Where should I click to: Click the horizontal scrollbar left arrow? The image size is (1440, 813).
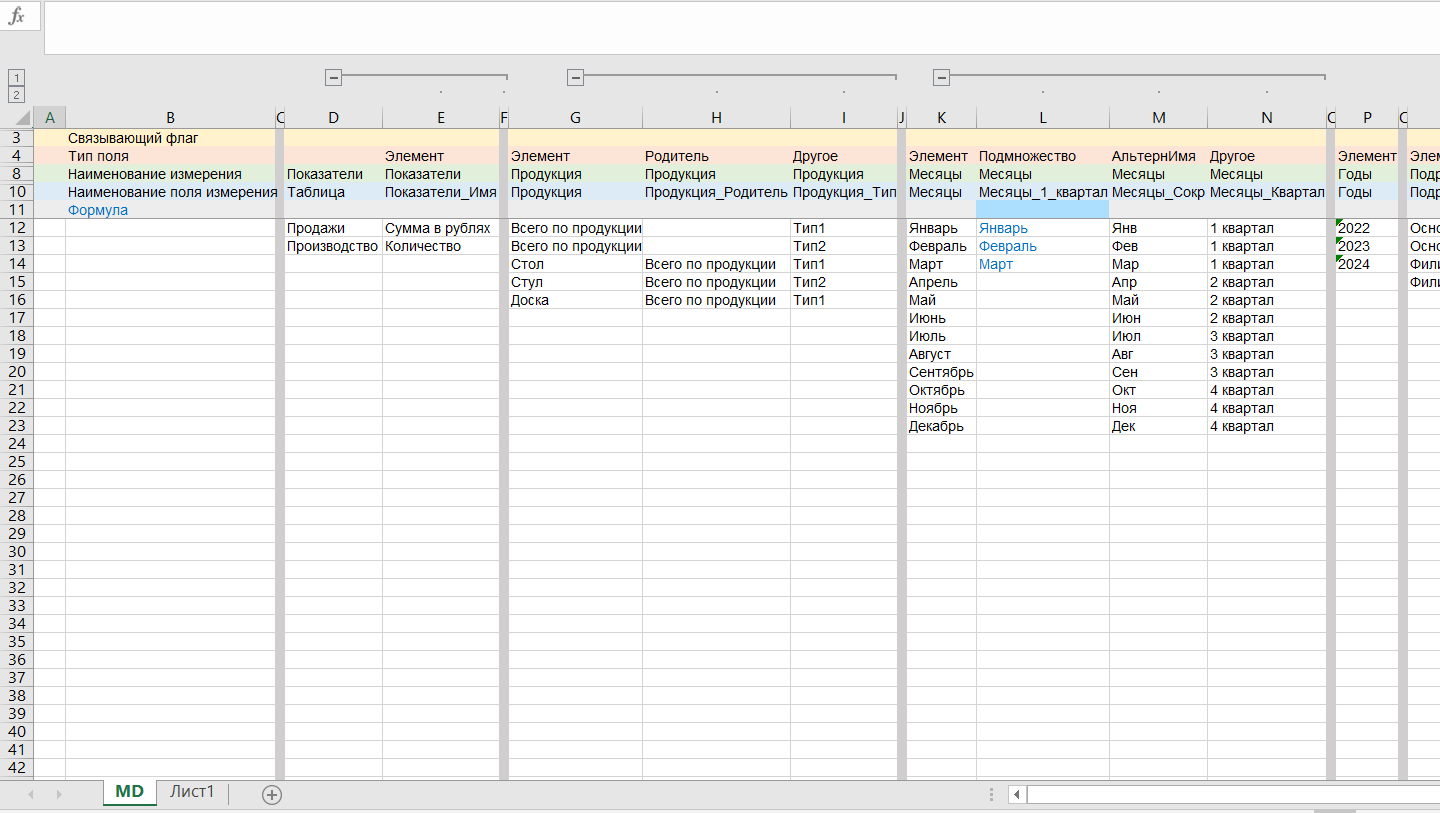point(1017,795)
